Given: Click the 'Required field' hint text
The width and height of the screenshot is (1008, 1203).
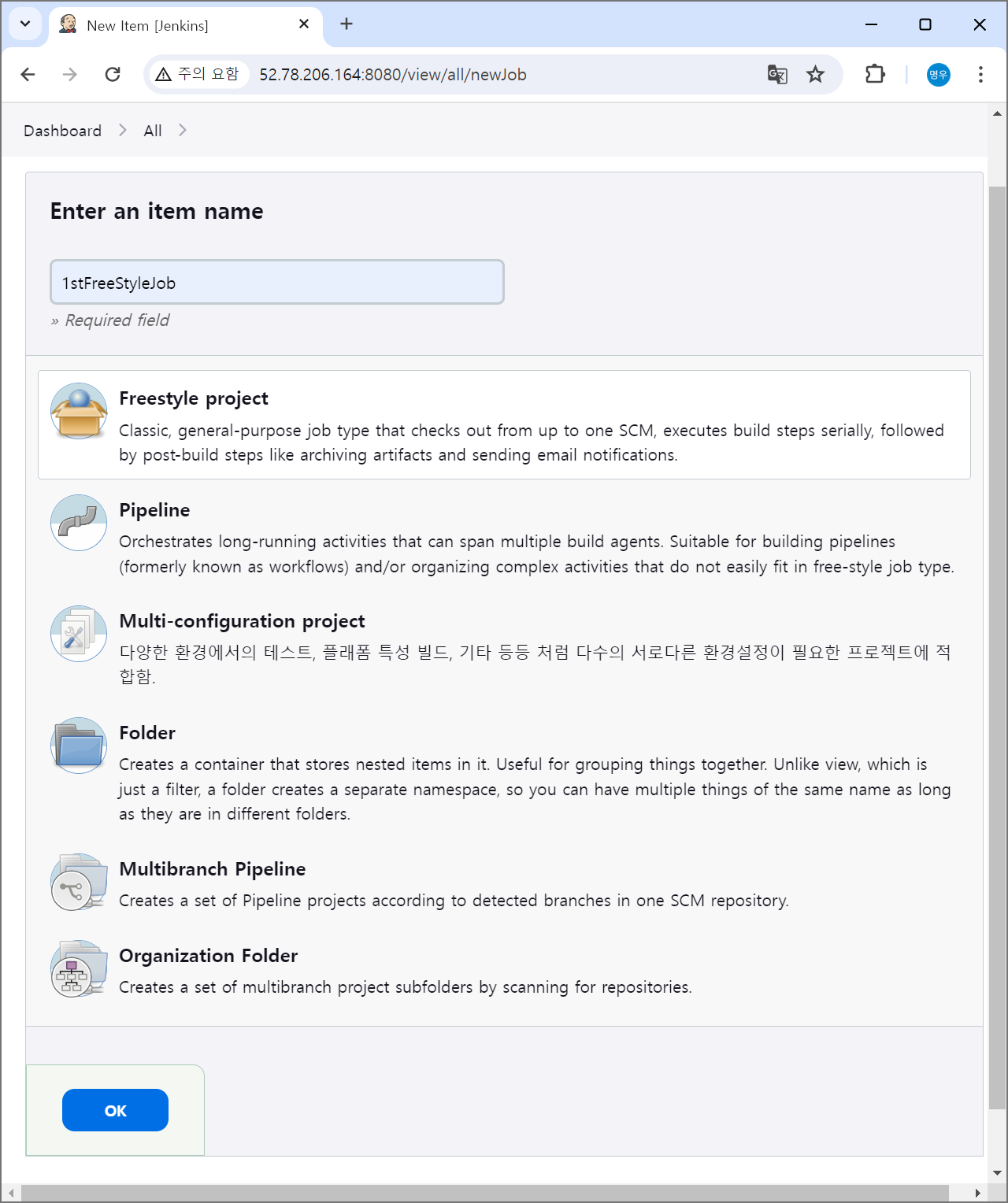Looking at the screenshot, I should [x=117, y=320].
